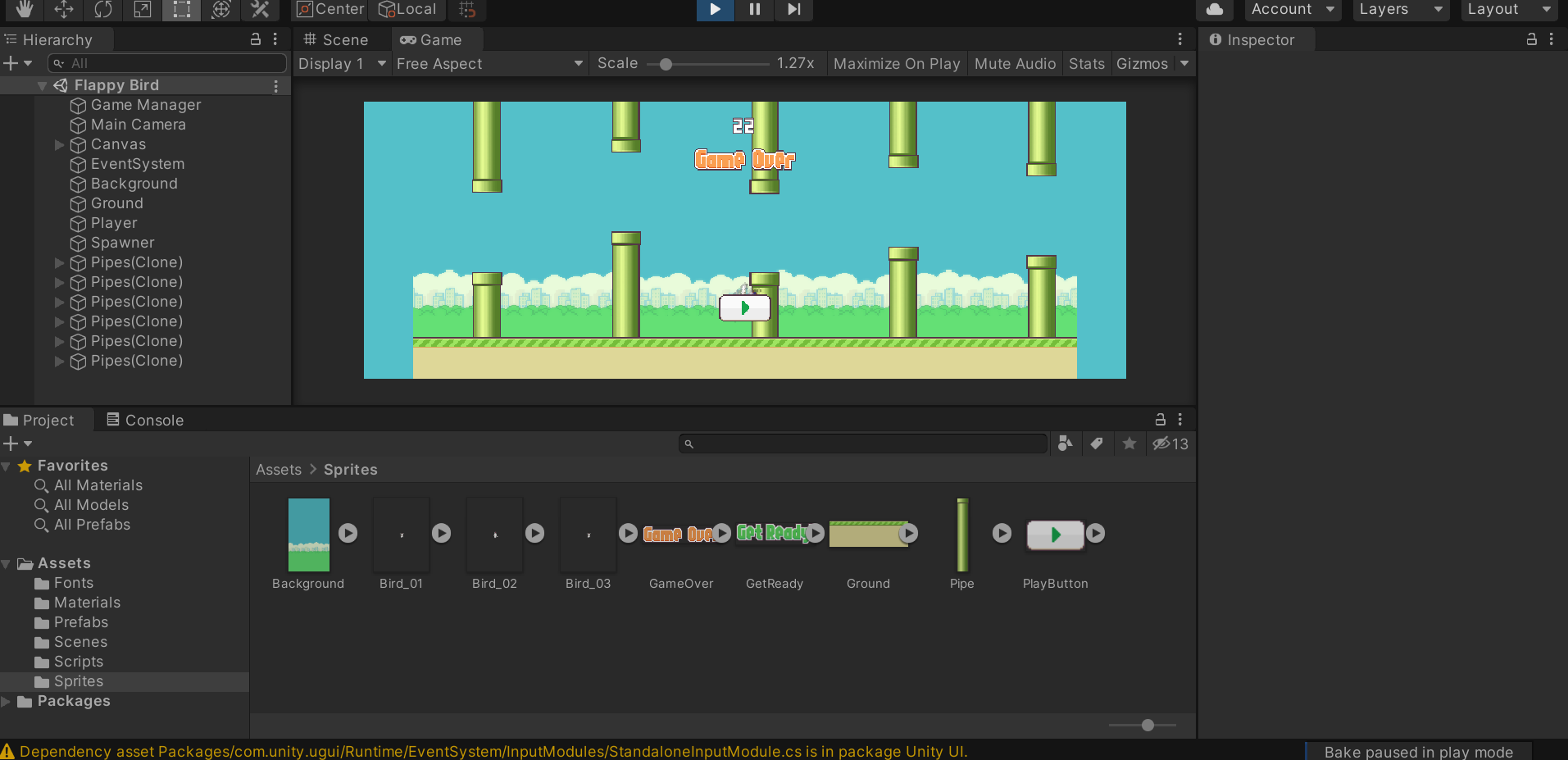Click Assets in the breadcrumb path

point(279,470)
